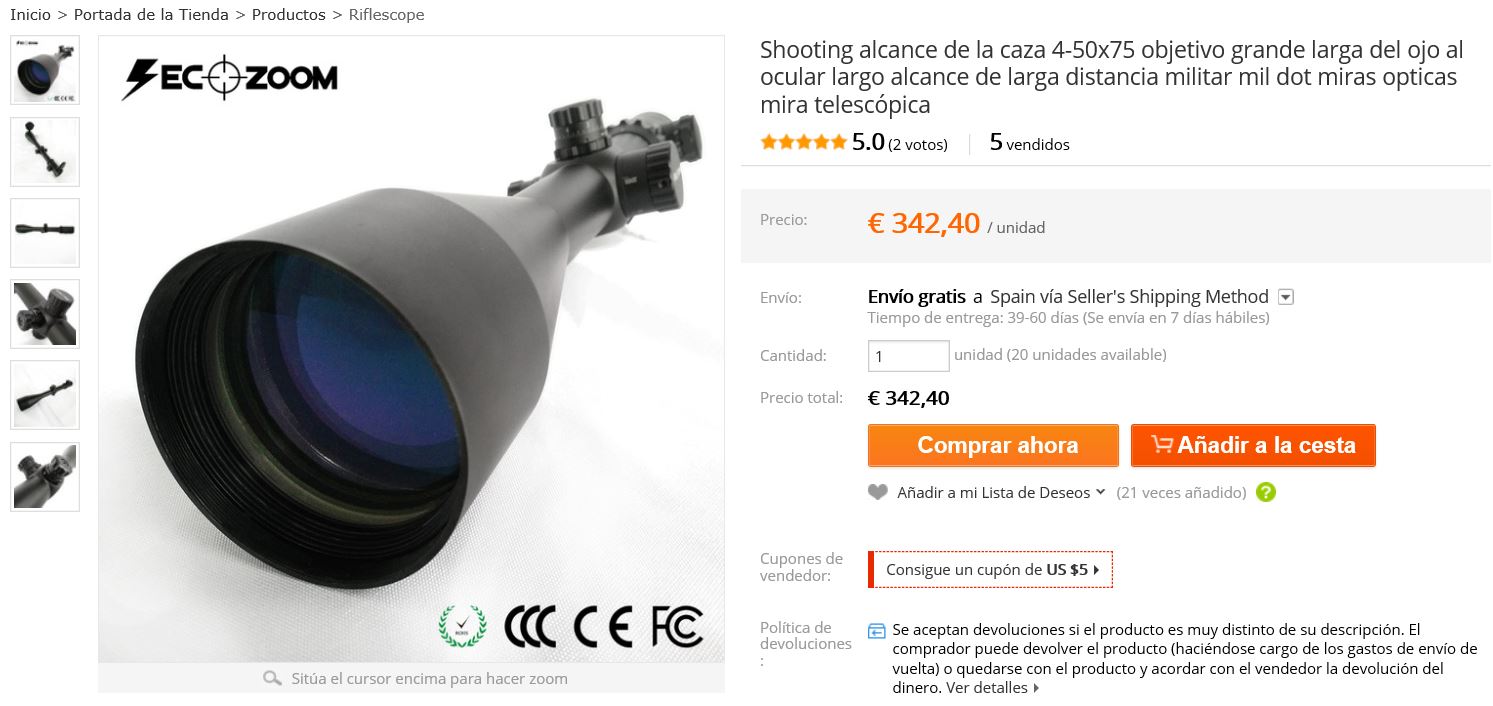Click the returns policy icon
The image size is (1493, 706).
point(877,631)
